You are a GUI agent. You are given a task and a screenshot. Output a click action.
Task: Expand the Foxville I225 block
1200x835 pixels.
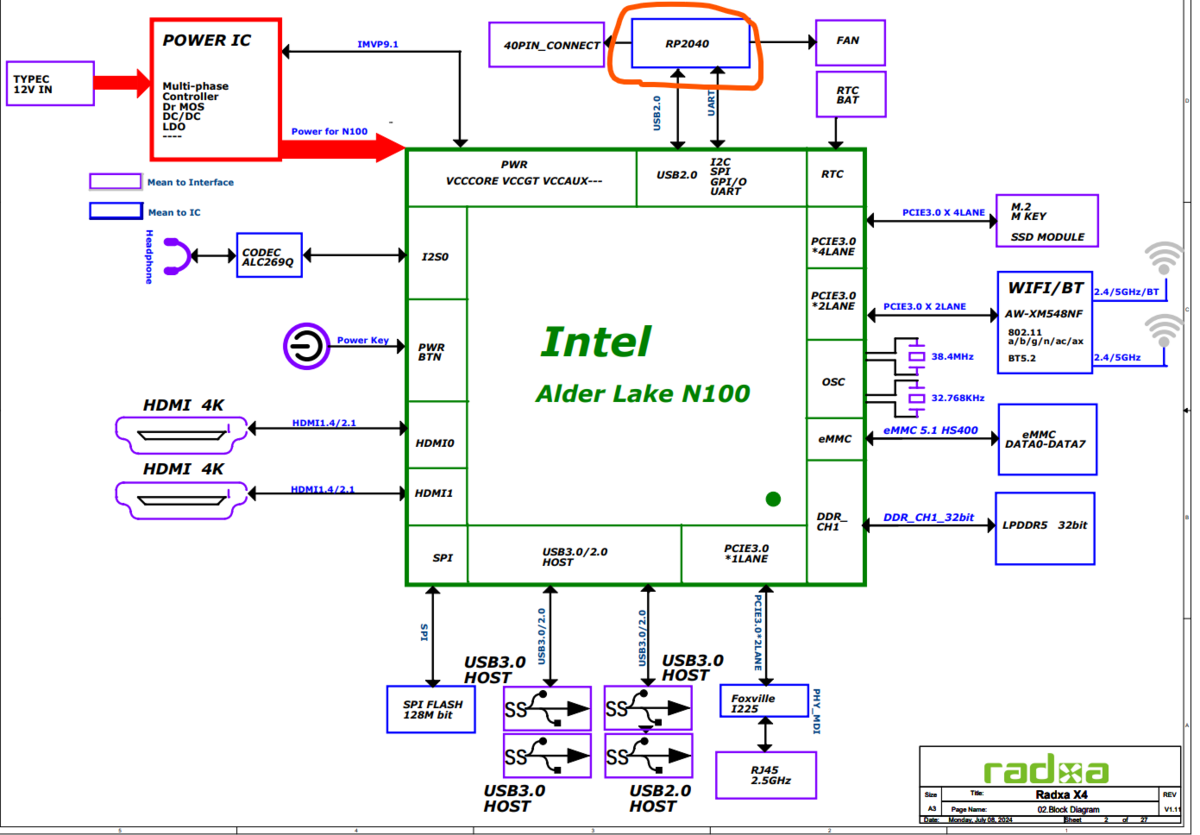(x=762, y=700)
